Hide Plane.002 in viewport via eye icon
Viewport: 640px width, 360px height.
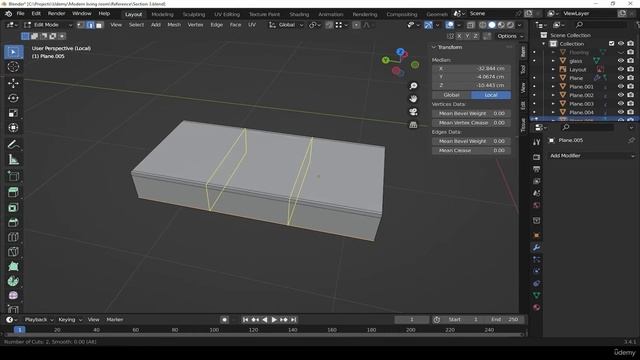621,95
